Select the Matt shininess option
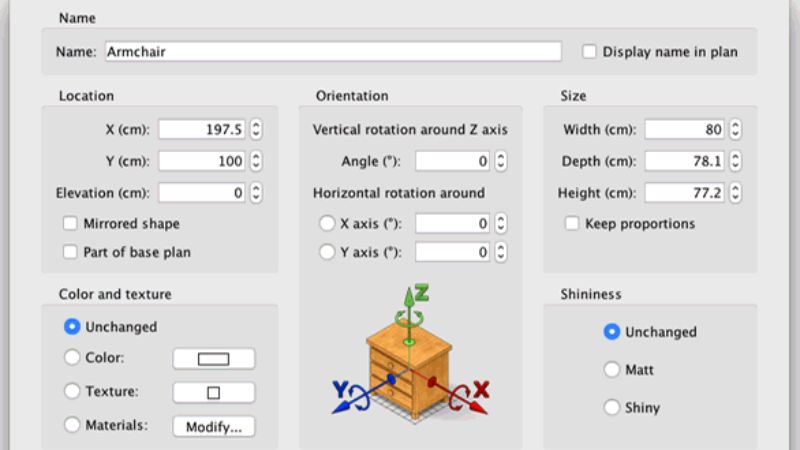 click(x=612, y=369)
